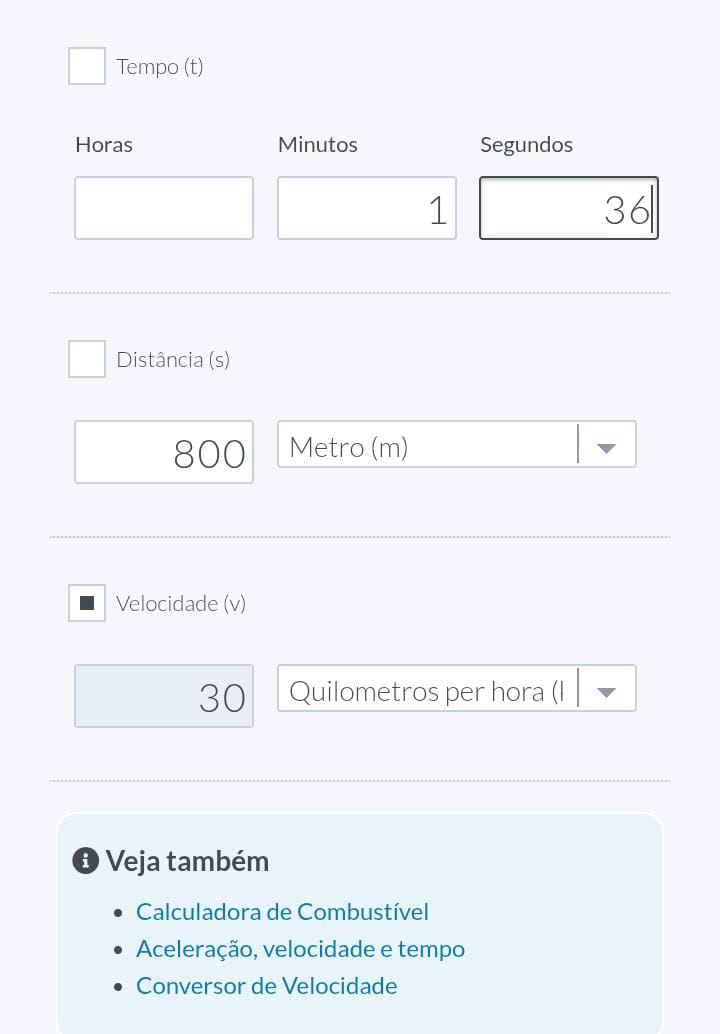Click the info icon beside Veja também
The width and height of the screenshot is (720, 1034).
point(86,861)
